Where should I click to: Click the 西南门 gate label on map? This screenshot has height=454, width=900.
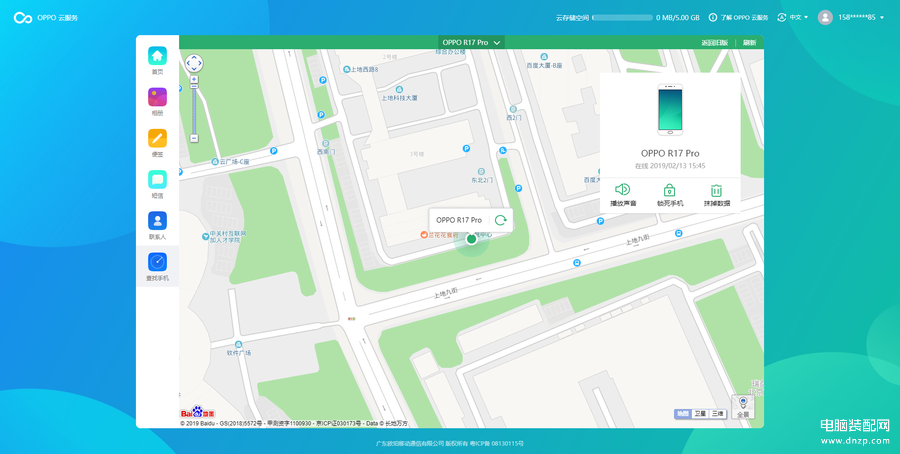click(x=326, y=152)
